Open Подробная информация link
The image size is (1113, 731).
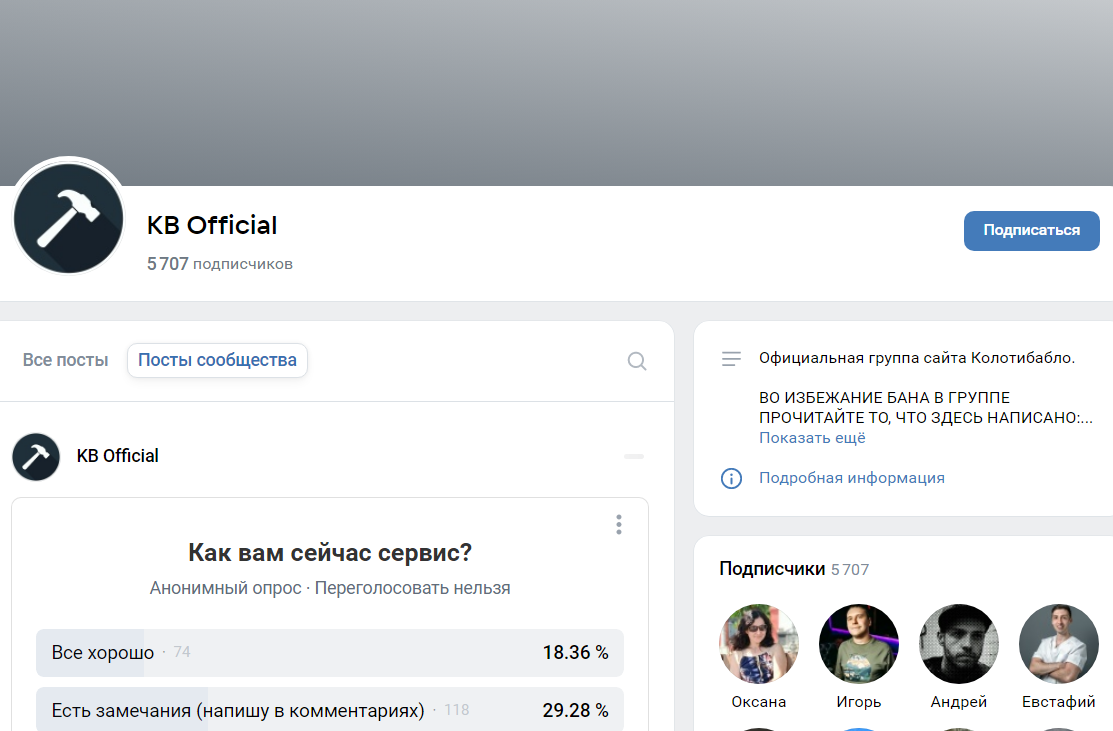pyautogui.click(x=852, y=478)
